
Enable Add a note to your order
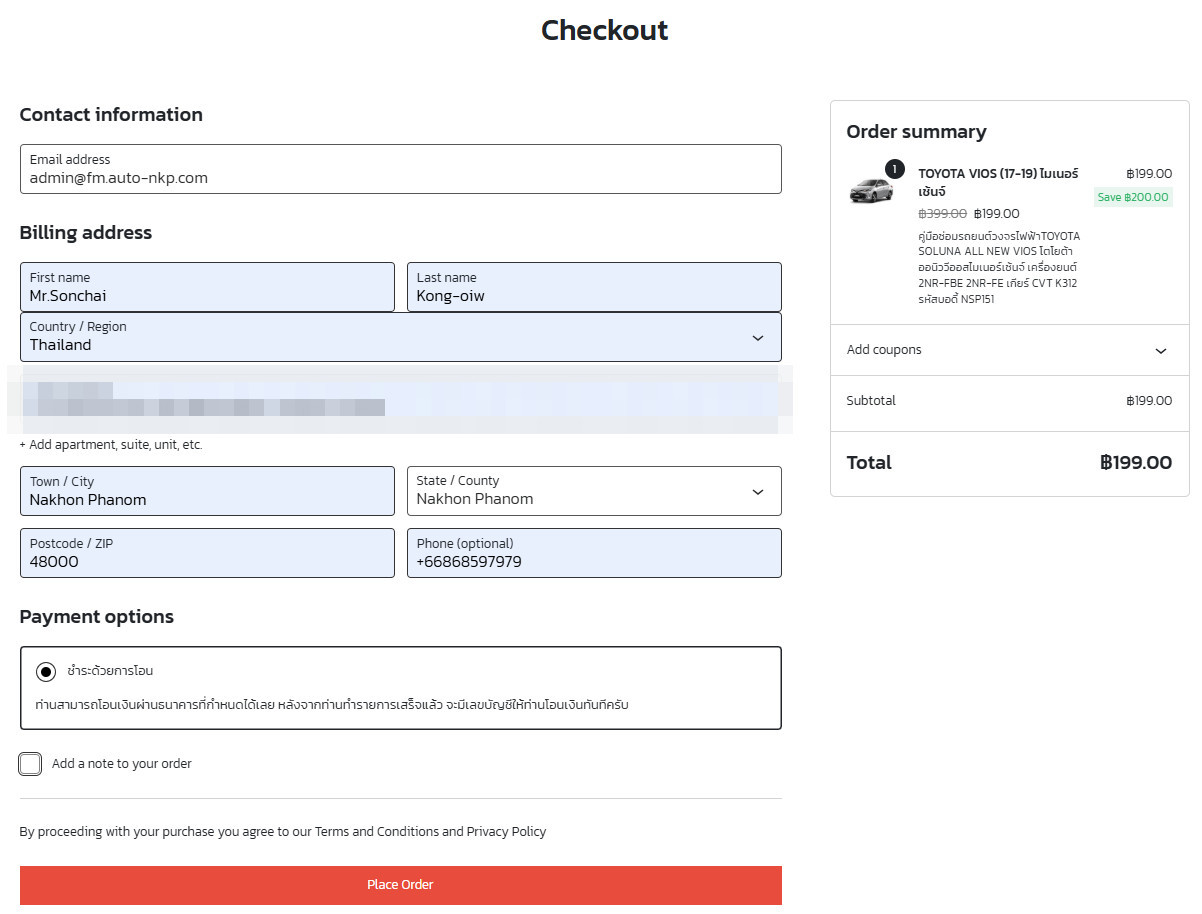point(31,764)
